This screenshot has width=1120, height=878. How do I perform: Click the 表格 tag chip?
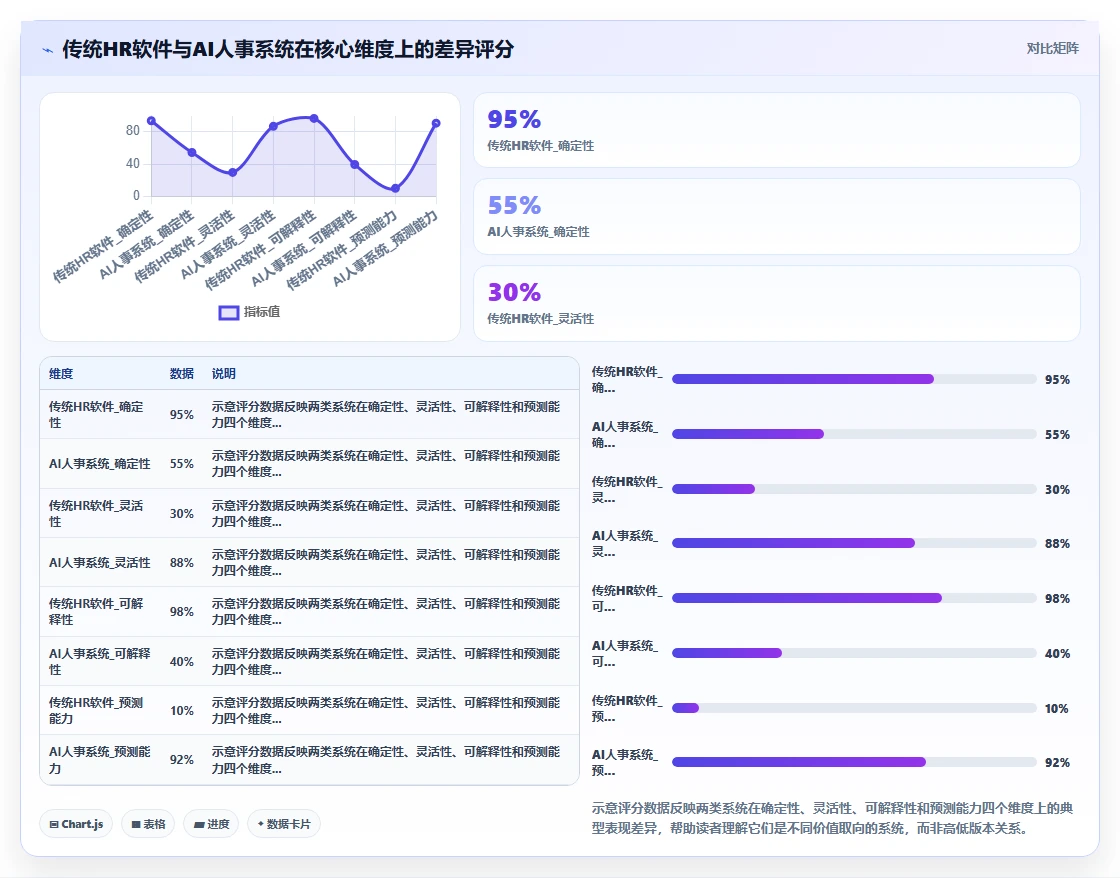point(148,824)
